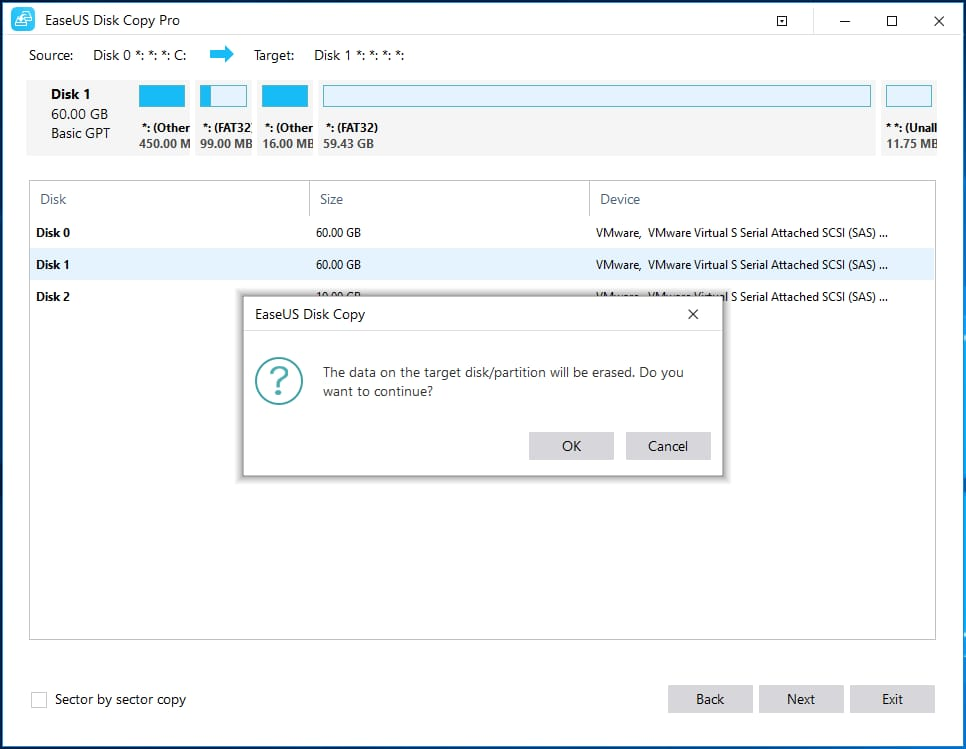Confirm erasing target disk with OK

click(x=571, y=446)
